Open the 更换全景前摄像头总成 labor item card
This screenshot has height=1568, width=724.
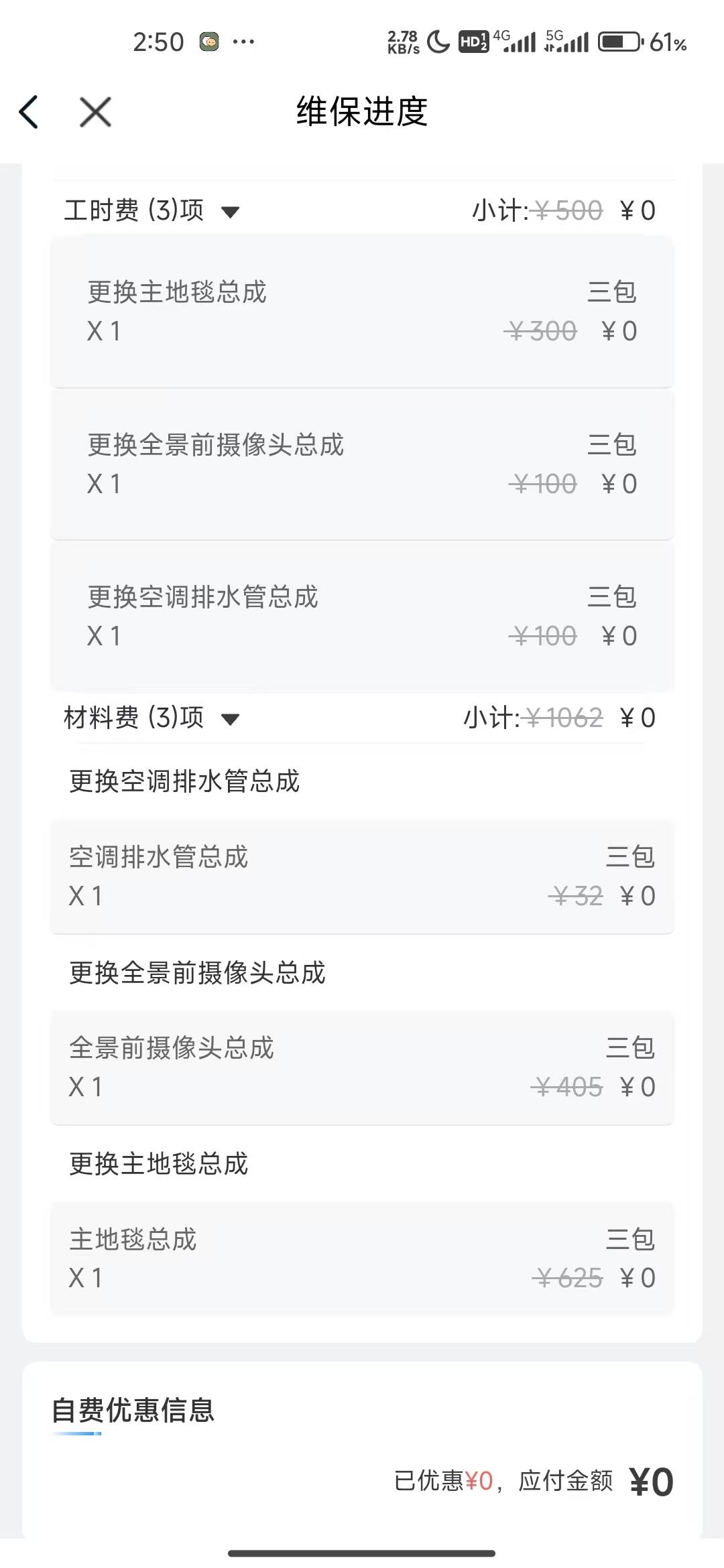point(362,464)
